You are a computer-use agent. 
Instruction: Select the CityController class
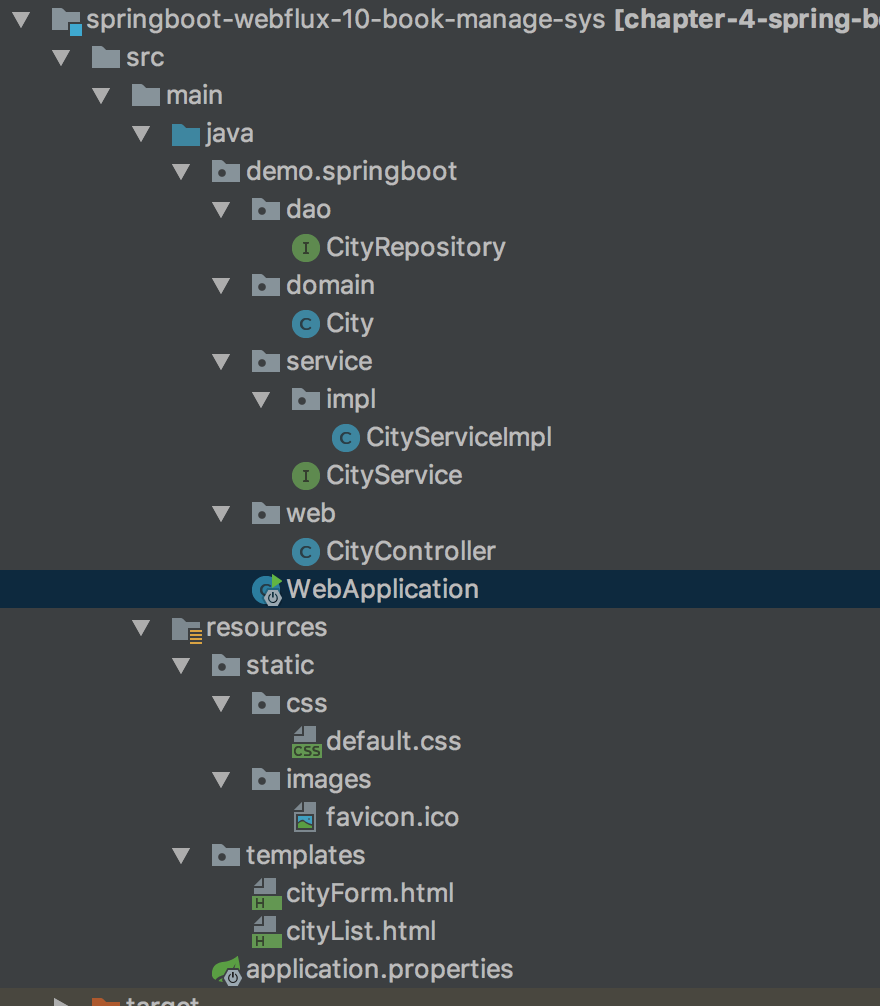[410, 551]
